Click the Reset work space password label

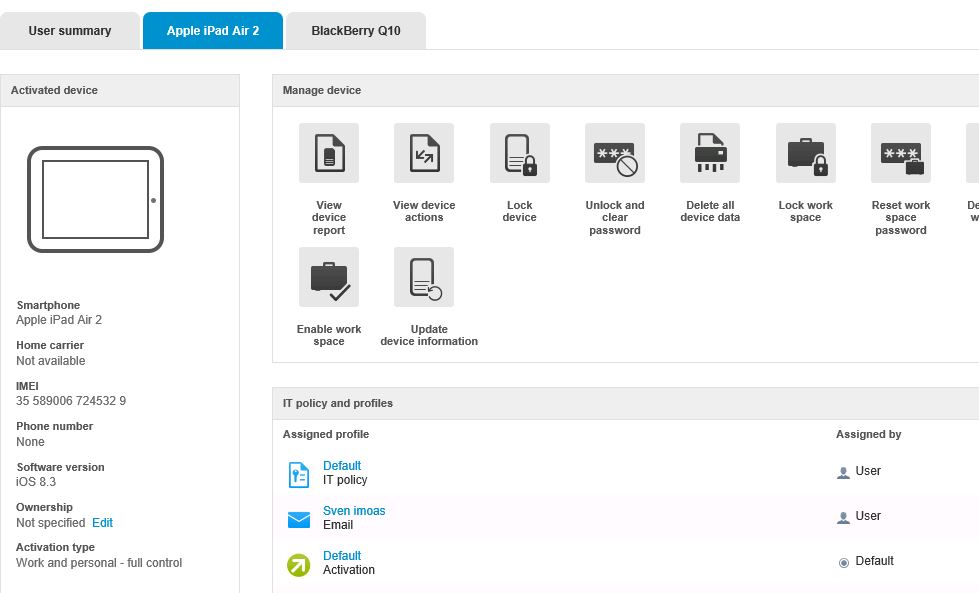(x=901, y=217)
